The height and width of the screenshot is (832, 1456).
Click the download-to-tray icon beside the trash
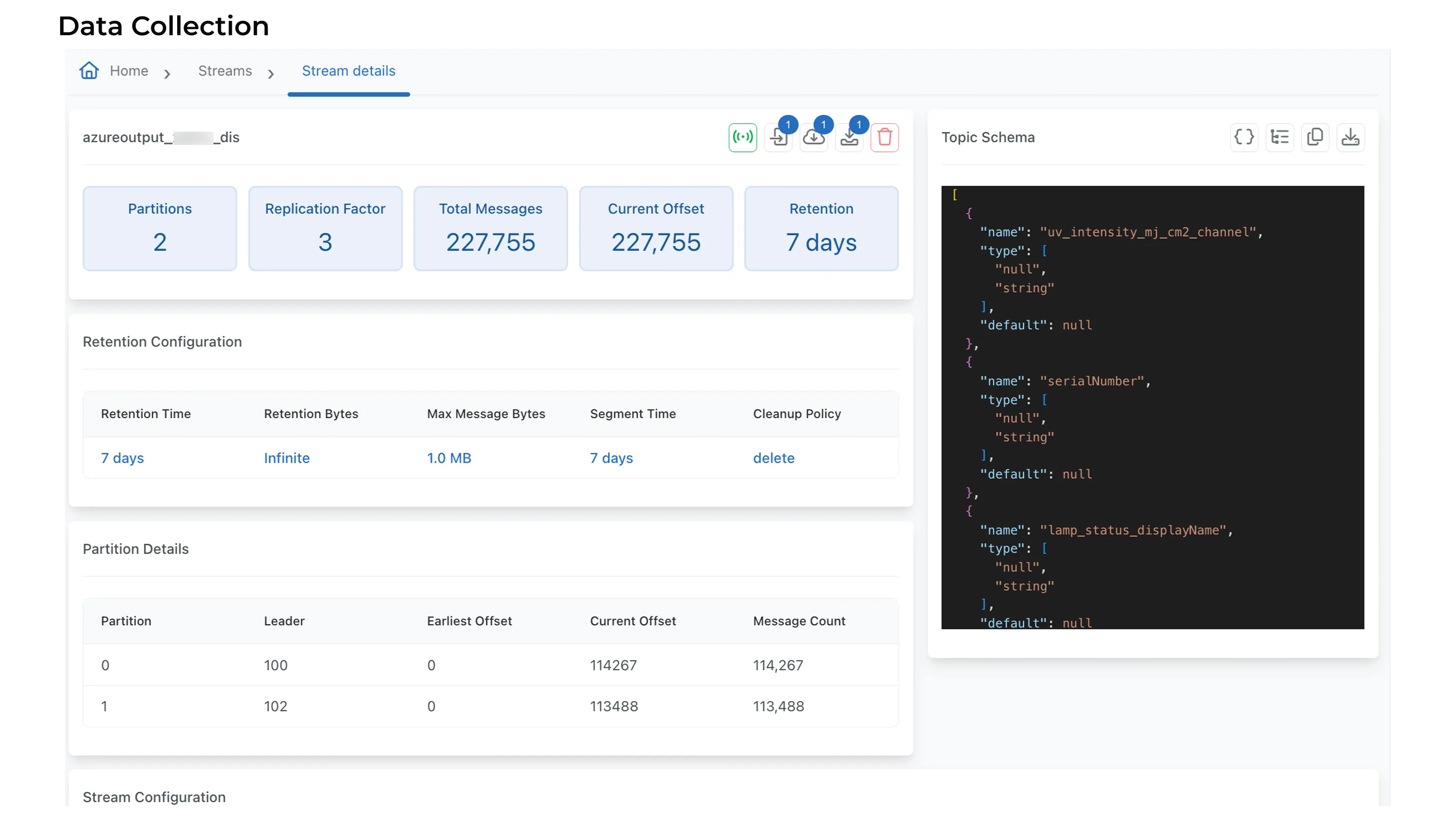(849, 138)
